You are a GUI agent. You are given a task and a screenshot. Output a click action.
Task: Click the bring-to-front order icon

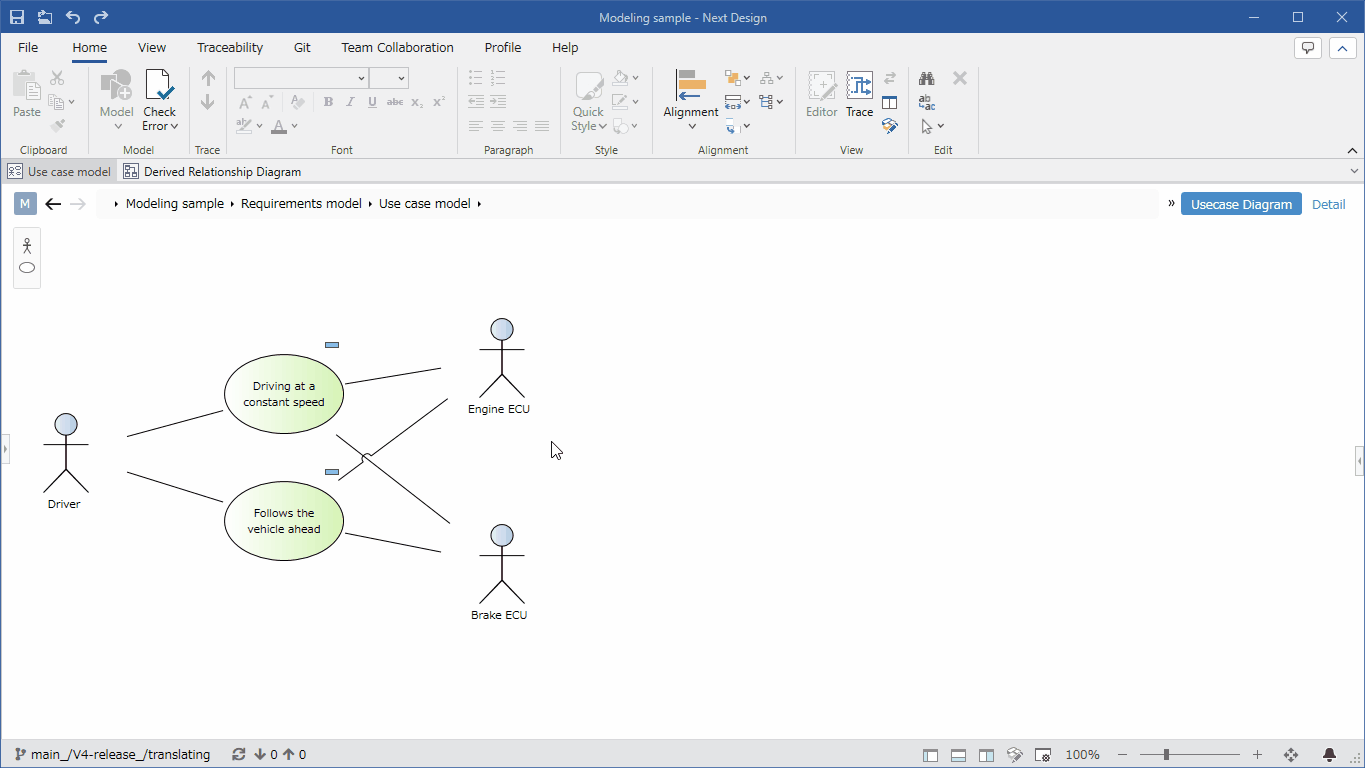732,78
